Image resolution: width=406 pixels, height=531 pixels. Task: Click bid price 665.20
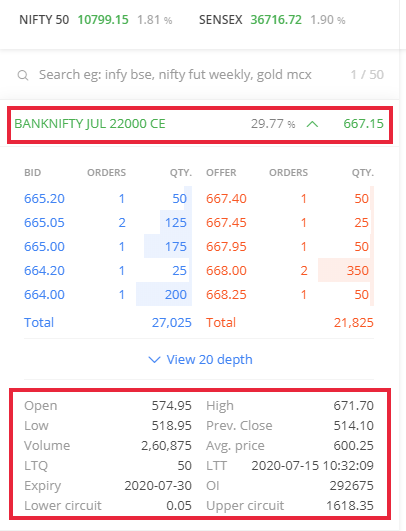coord(44,199)
